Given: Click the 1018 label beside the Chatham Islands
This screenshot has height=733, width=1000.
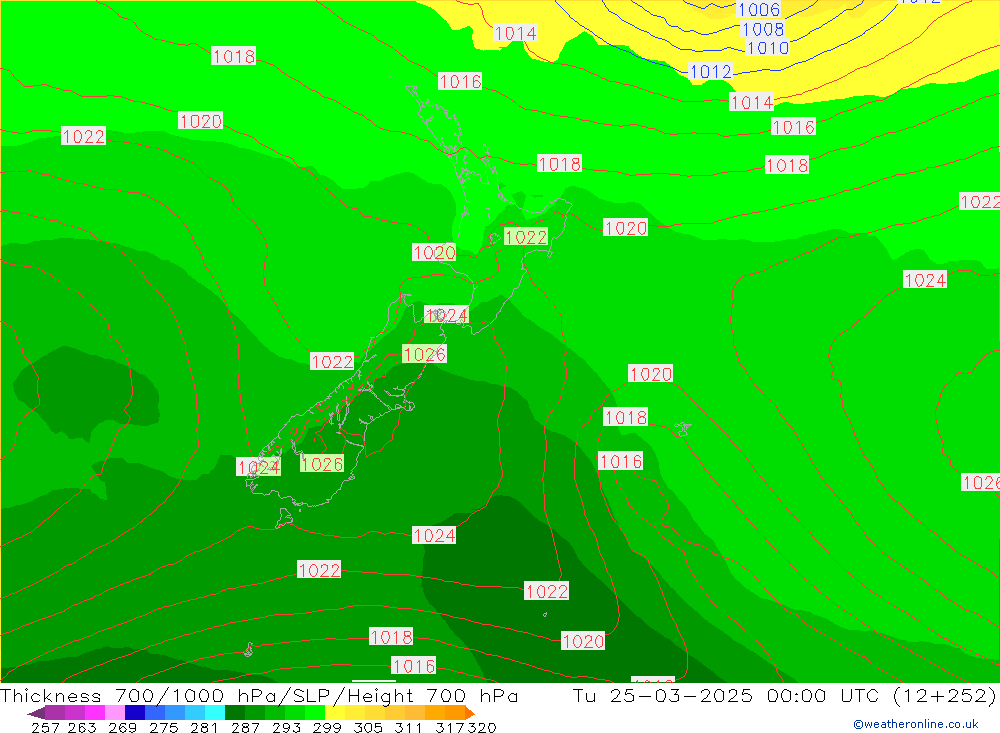Looking at the screenshot, I should [626, 417].
